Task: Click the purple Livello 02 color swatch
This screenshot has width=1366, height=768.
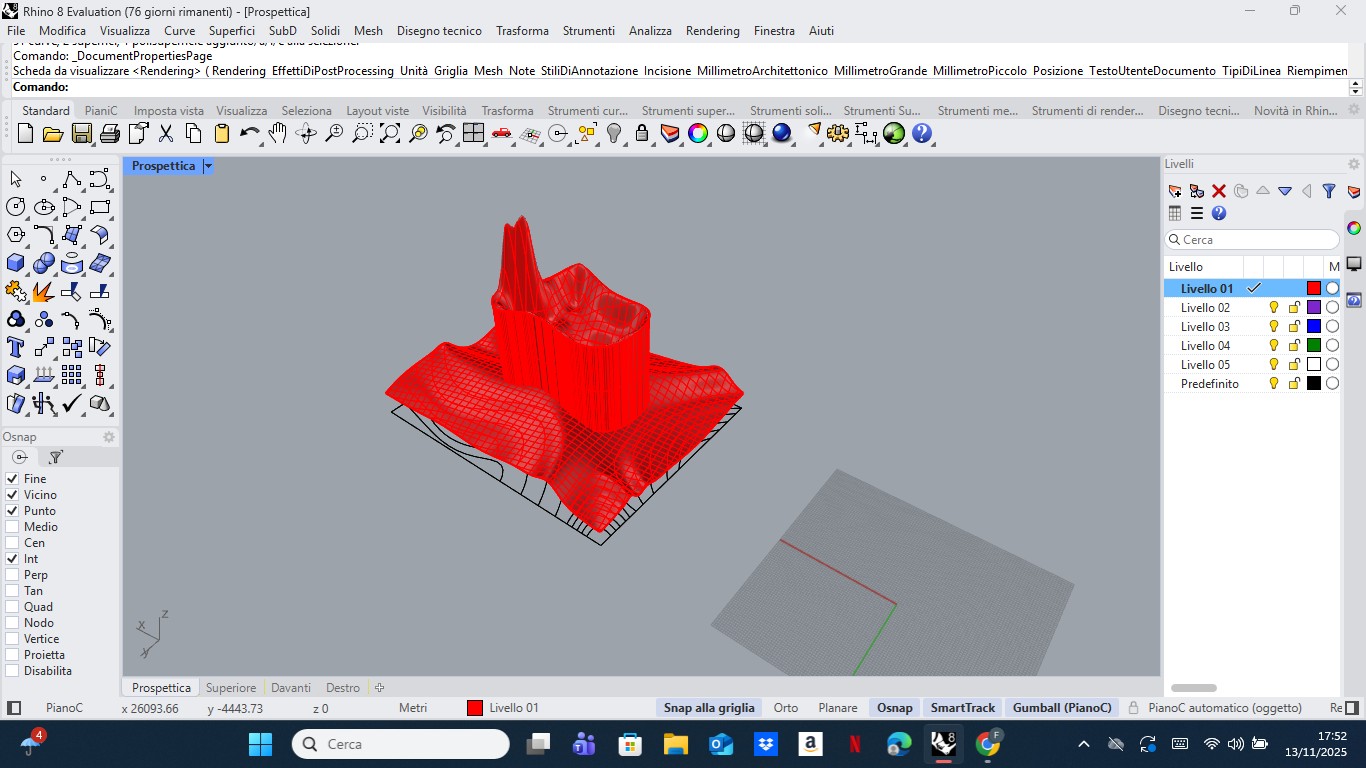Action: [x=1314, y=308]
